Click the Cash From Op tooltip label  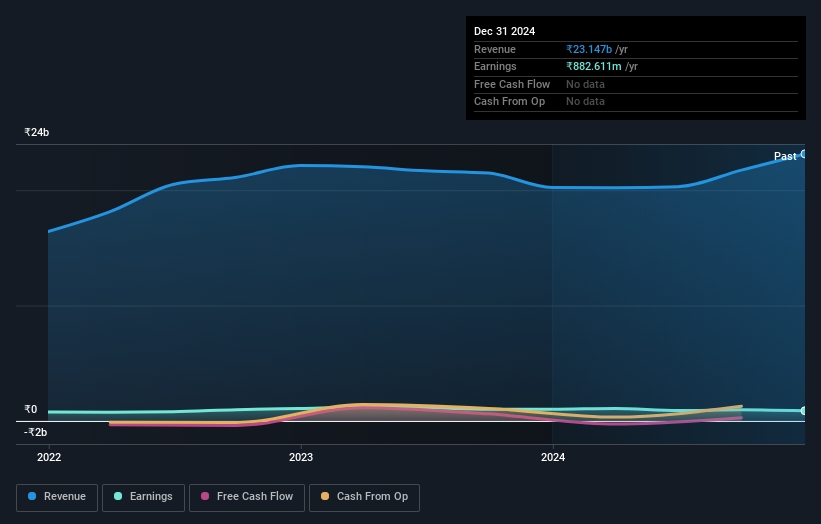pos(509,102)
